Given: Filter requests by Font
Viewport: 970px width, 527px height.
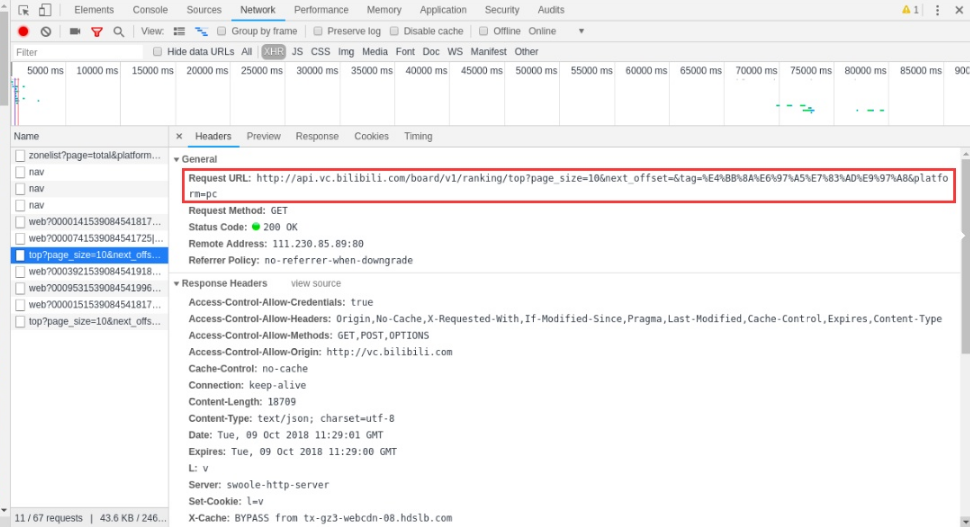Looking at the screenshot, I should [x=405, y=51].
